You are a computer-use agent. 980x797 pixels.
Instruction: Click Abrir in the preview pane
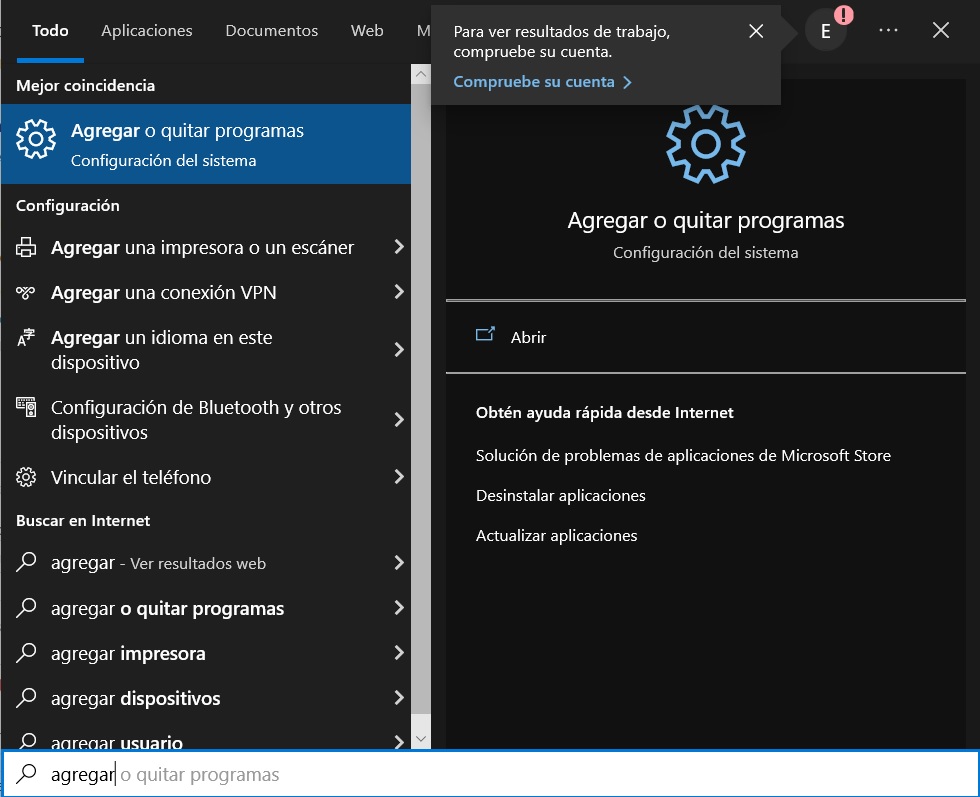point(528,338)
